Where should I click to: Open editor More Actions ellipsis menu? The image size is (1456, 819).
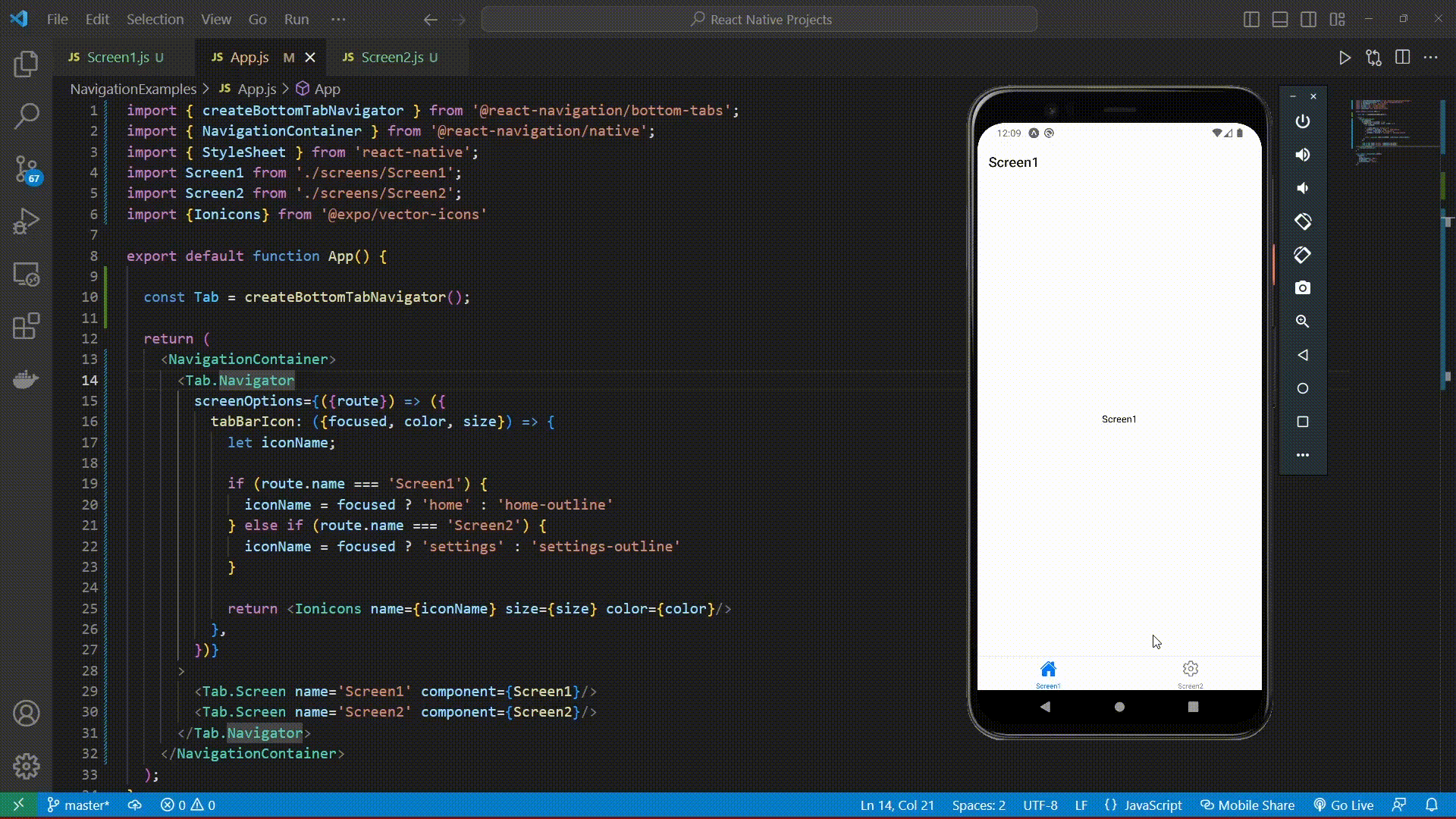(x=1430, y=58)
